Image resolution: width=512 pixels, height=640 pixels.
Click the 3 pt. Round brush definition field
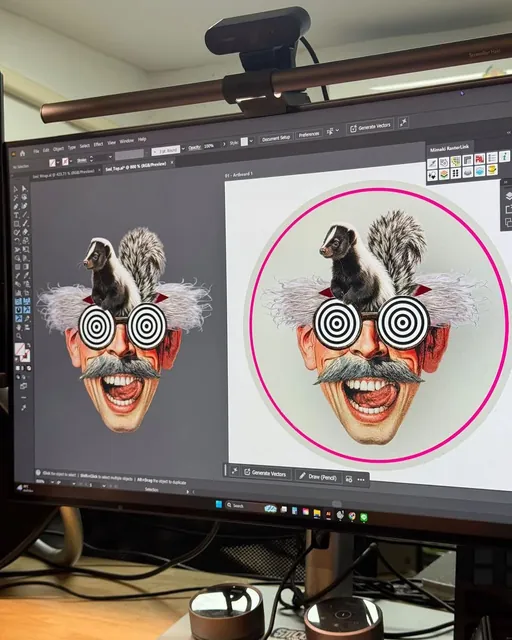coord(166,151)
